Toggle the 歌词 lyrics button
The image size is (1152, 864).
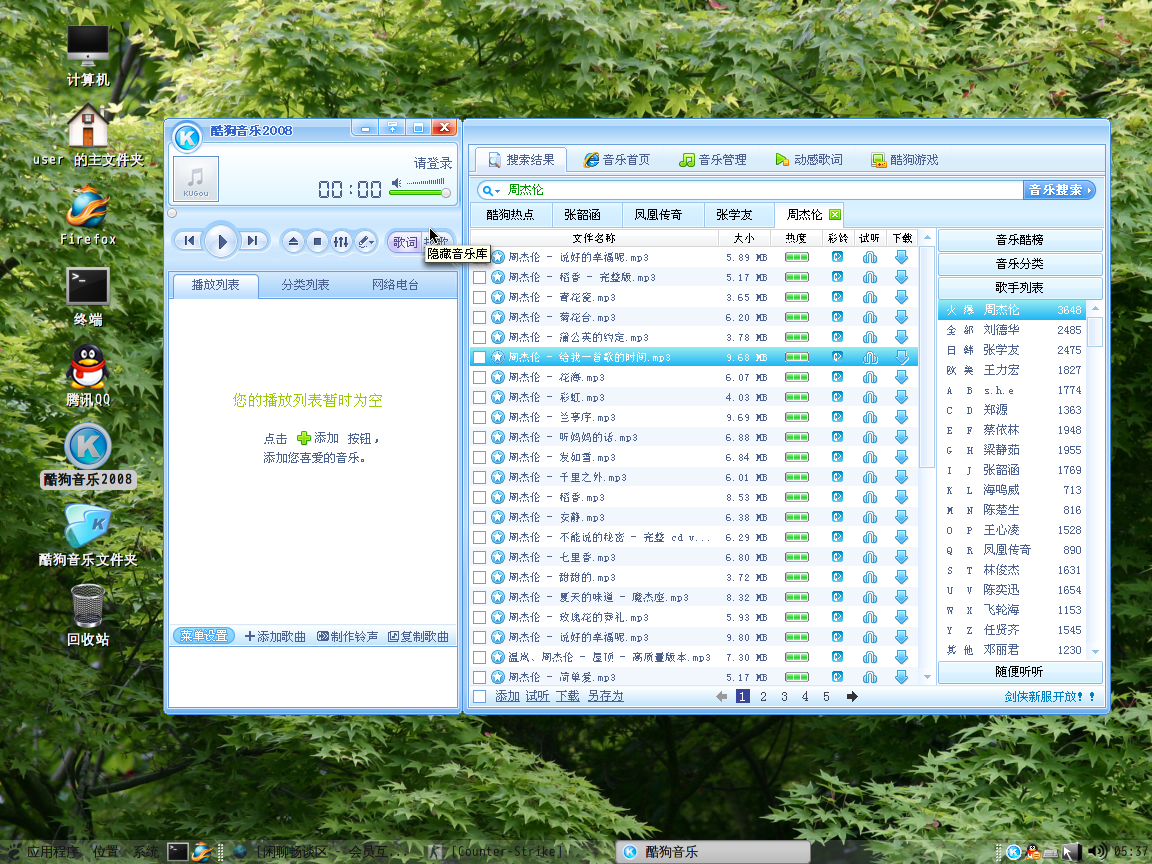tap(404, 242)
